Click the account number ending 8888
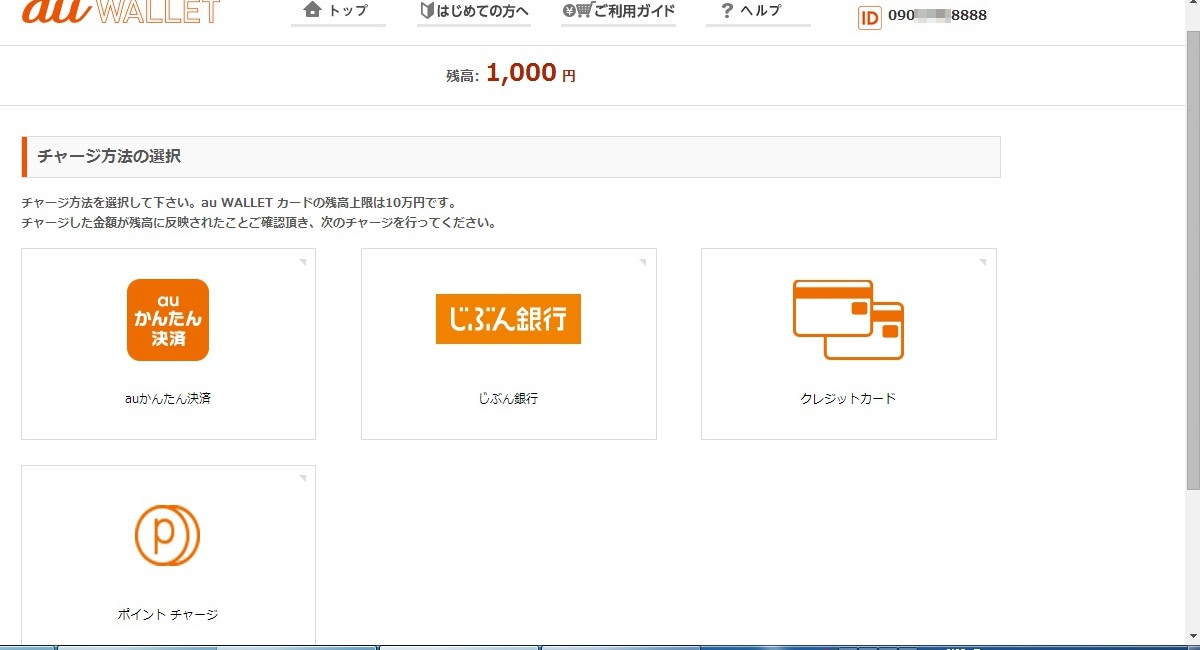Viewport: 1200px width, 650px height. point(937,16)
